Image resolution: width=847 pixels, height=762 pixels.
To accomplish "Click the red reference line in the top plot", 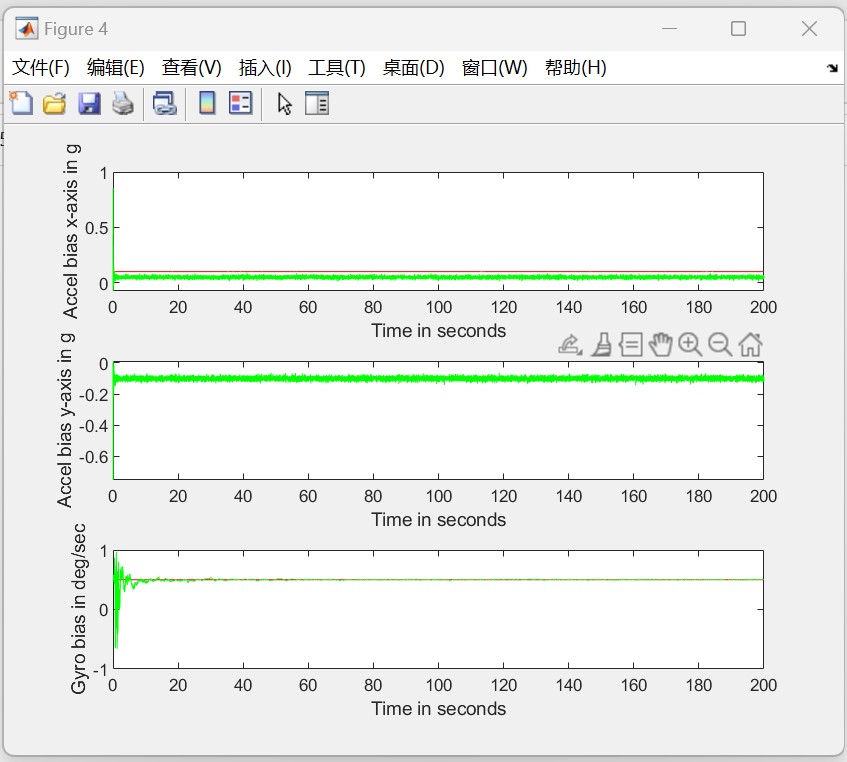I will point(438,272).
